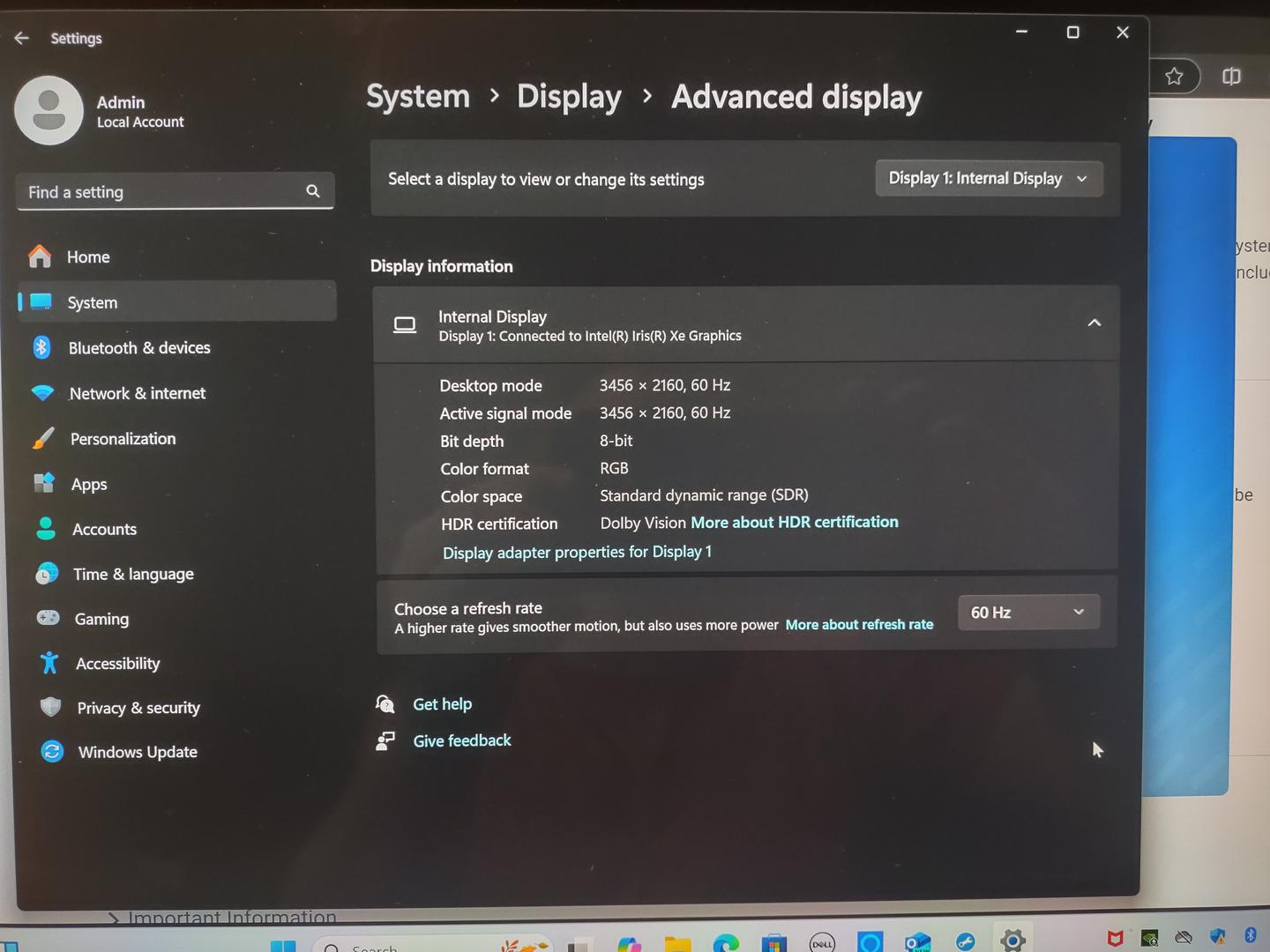Open Display adapter properties for Display 1
Screen dimensions: 1270x952
tap(577, 553)
